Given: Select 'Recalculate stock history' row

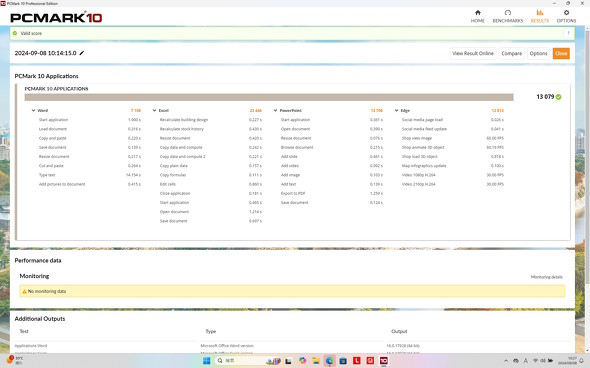Looking at the screenshot, I should click(x=211, y=129).
